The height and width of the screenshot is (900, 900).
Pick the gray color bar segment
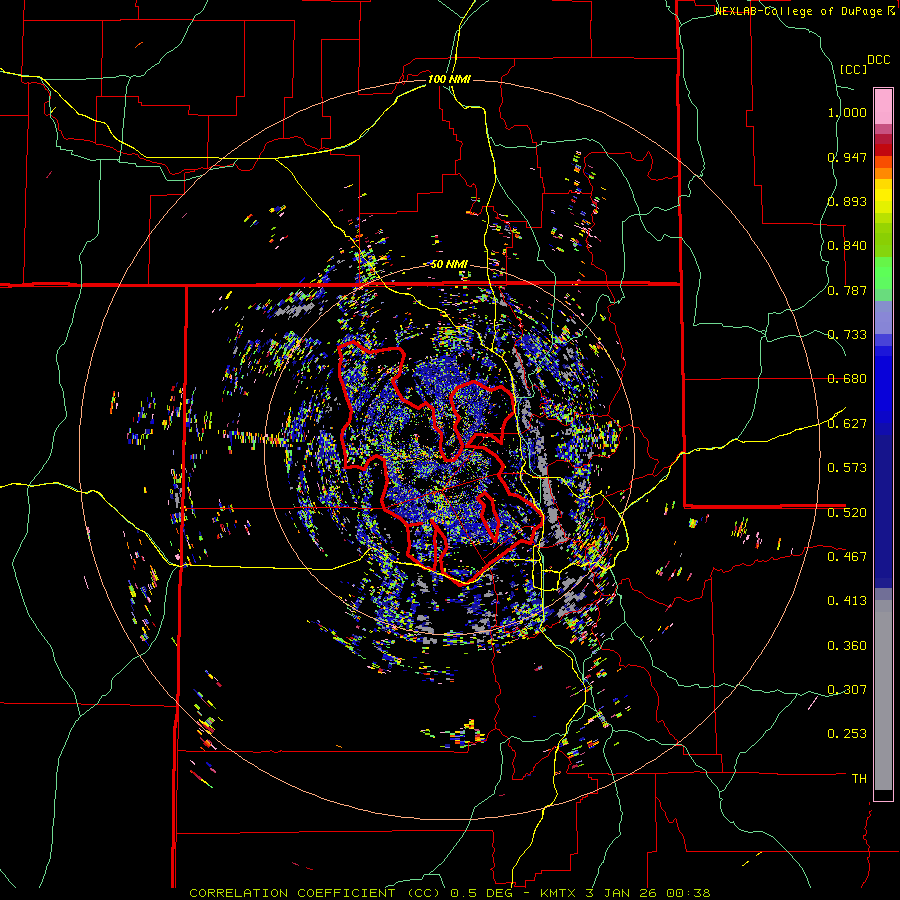[883, 695]
